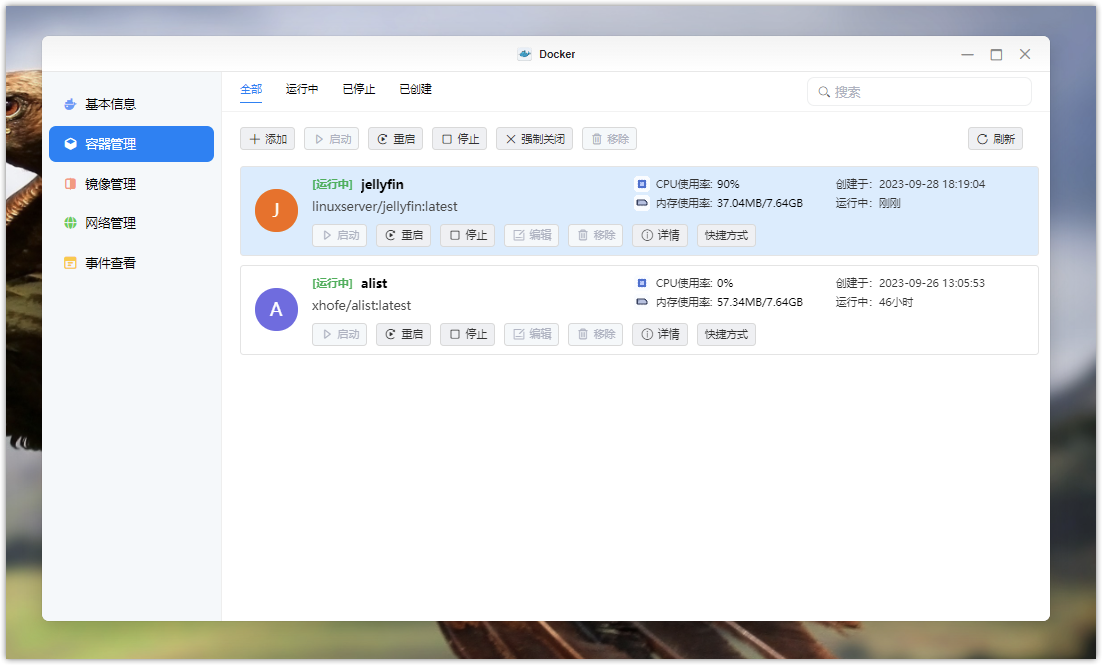This screenshot has width=1102, height=665.
Task: Click alist 内存使用率 57.34MB/7.64GB text
Action: (x=729, y=302)
